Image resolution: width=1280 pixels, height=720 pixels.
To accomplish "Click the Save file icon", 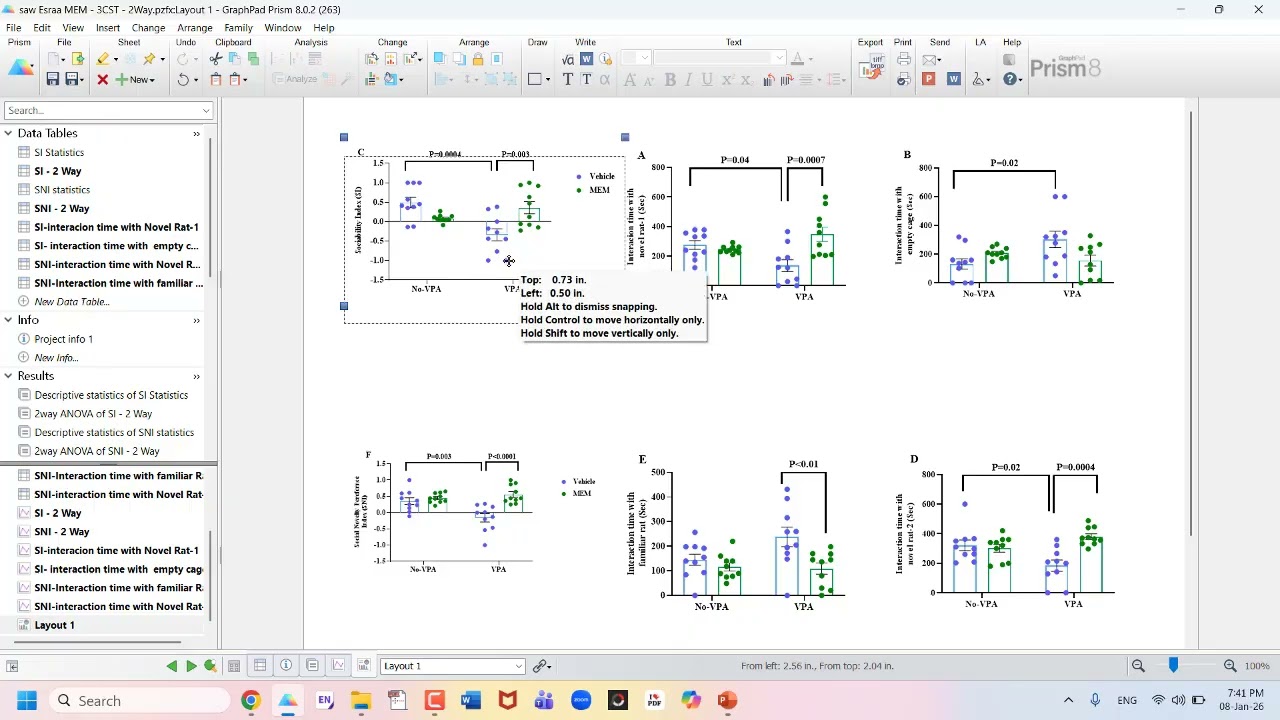I will 53,79.
